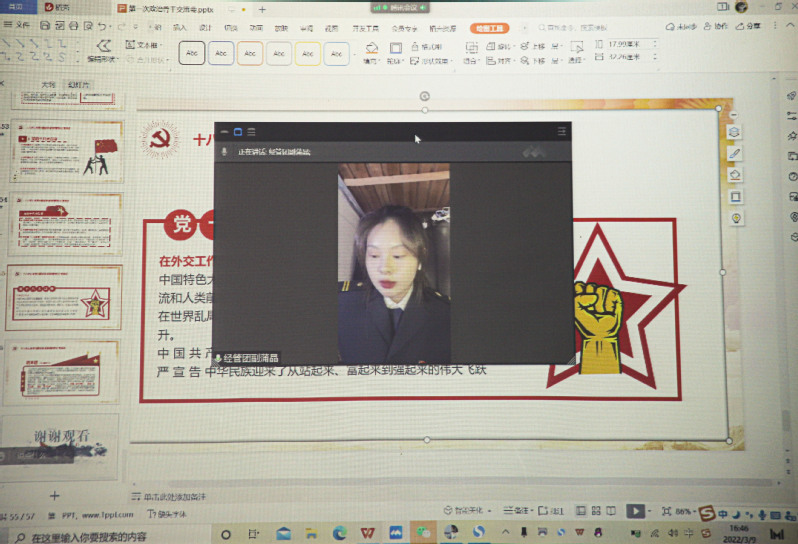The image size is (798, 544).
Task: Open the Align (对齐) dropdown
Action: pos(499,61)
